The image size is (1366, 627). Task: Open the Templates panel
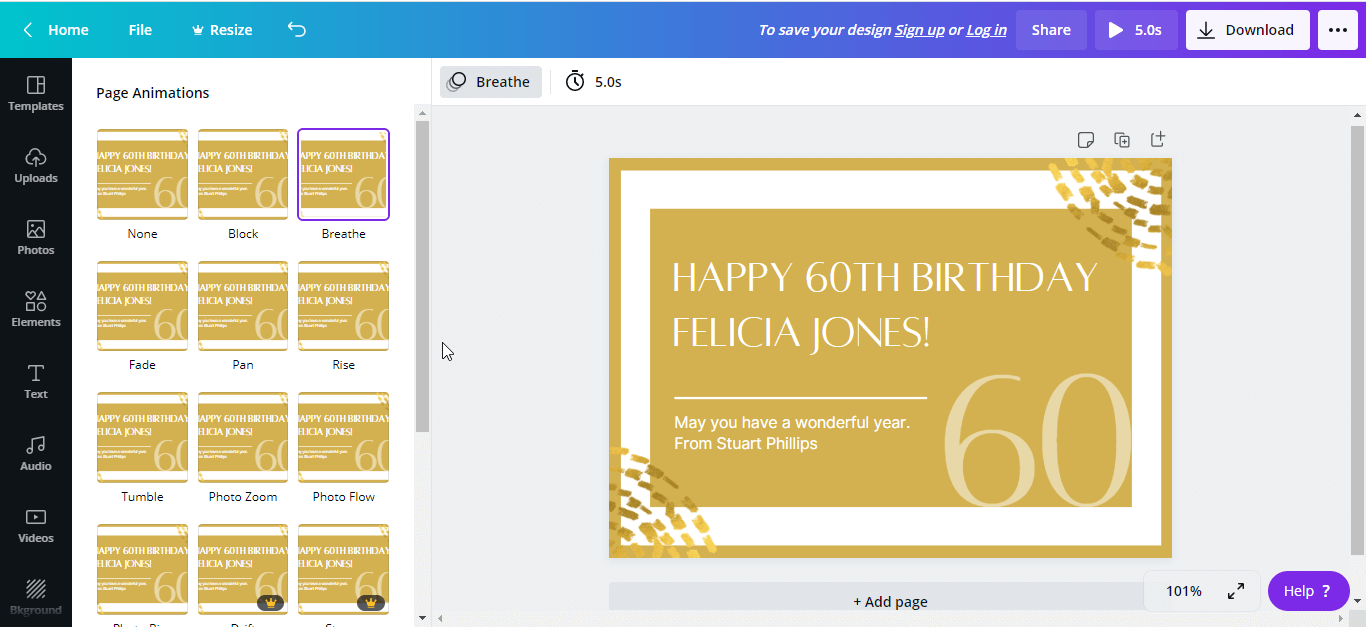(x=36, y=94)
